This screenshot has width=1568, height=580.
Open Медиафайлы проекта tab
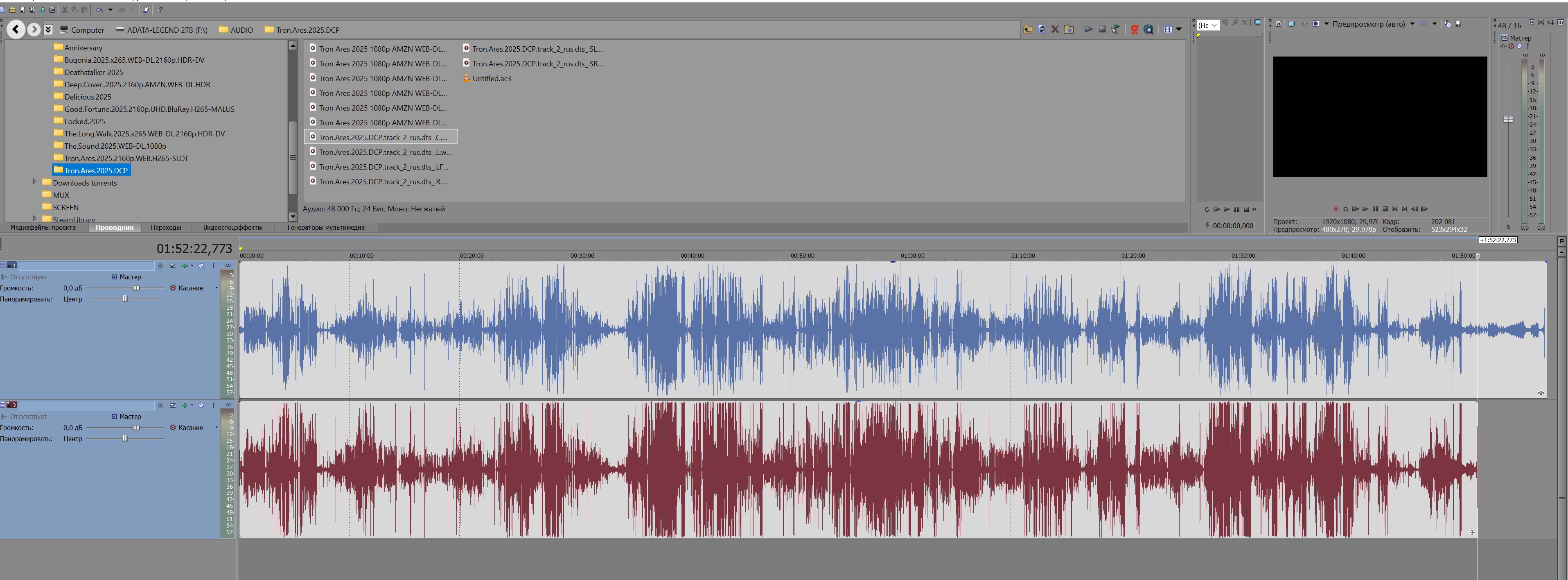tap(43, 228)
